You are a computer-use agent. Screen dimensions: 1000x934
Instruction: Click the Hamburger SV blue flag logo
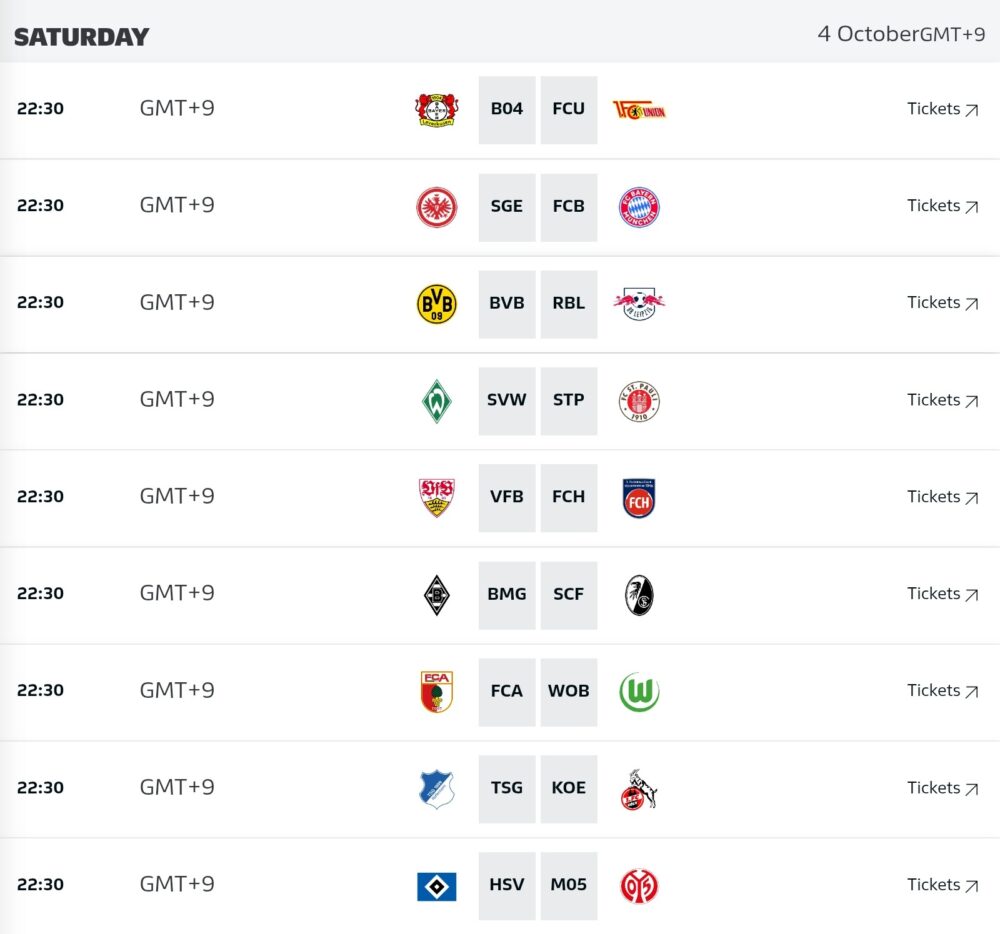(x=437, y=886)
